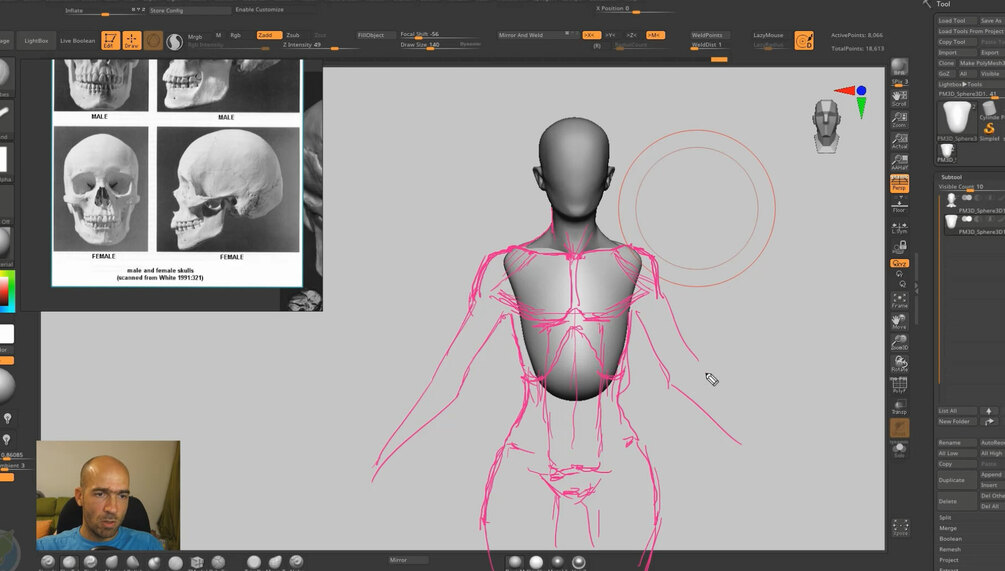Select the Frame mesh icon
1005x571 pixels.
(899, 300)
